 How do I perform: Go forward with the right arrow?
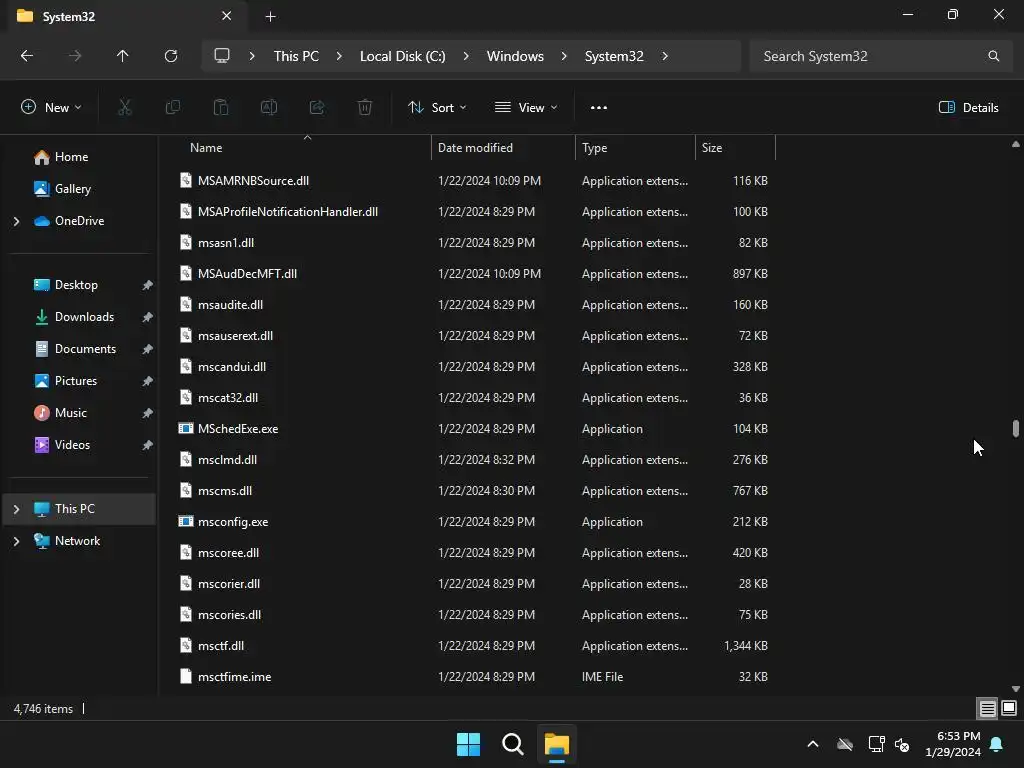(75, 56)
